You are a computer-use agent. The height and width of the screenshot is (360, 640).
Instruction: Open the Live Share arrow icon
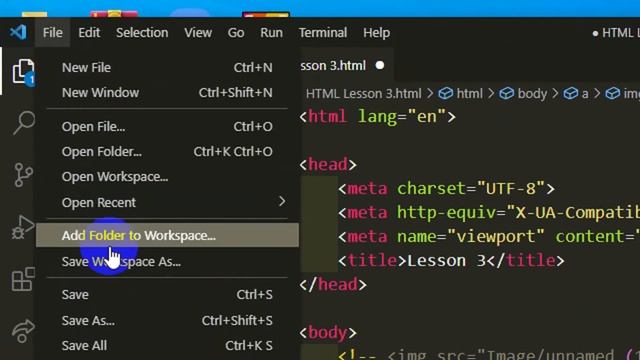click(x=23, y=331)
